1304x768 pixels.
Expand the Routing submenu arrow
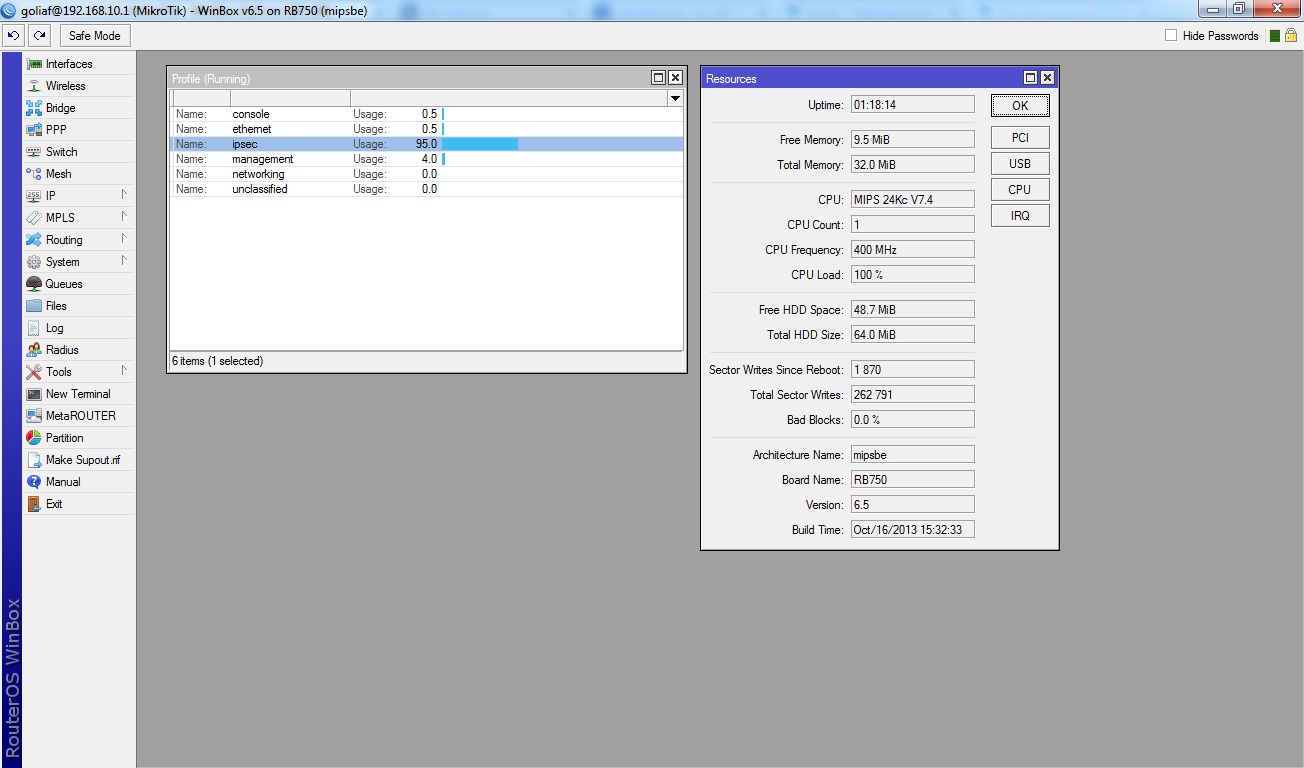(125, 239)
